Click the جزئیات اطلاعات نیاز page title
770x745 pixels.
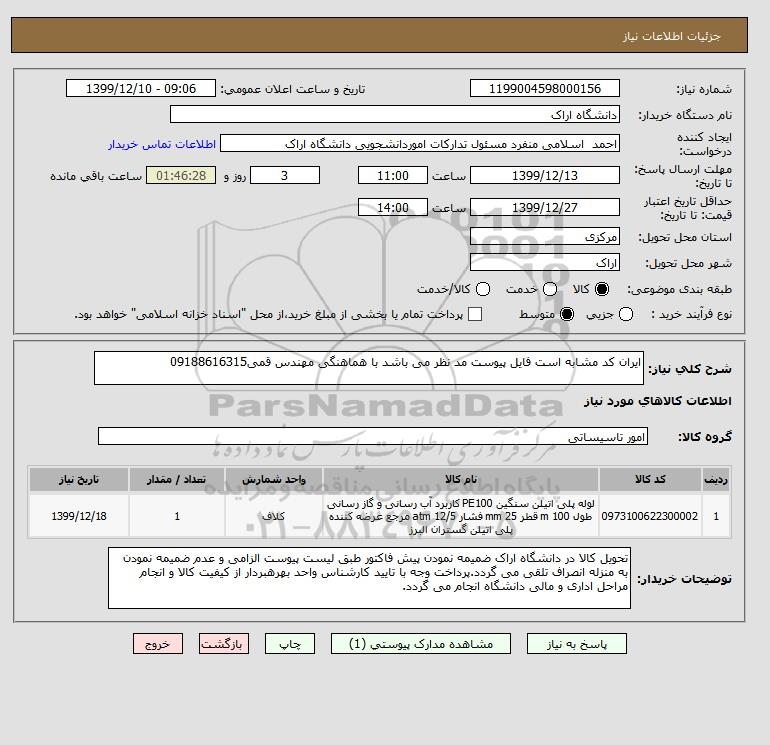coord(671,36)
